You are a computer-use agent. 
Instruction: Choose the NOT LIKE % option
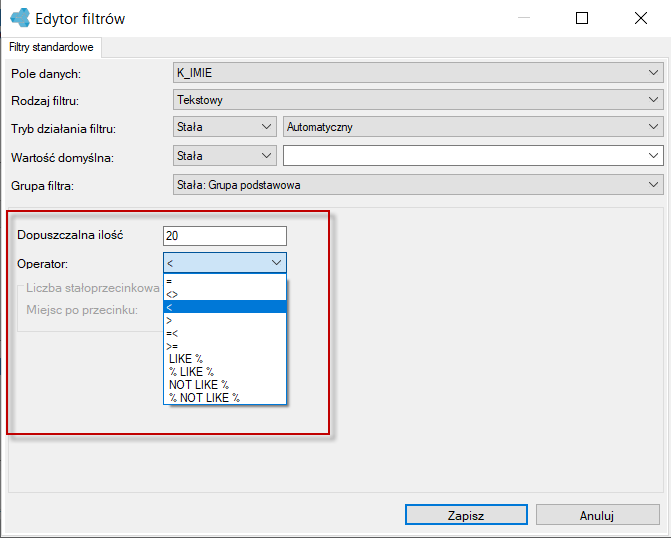[225, 384]
